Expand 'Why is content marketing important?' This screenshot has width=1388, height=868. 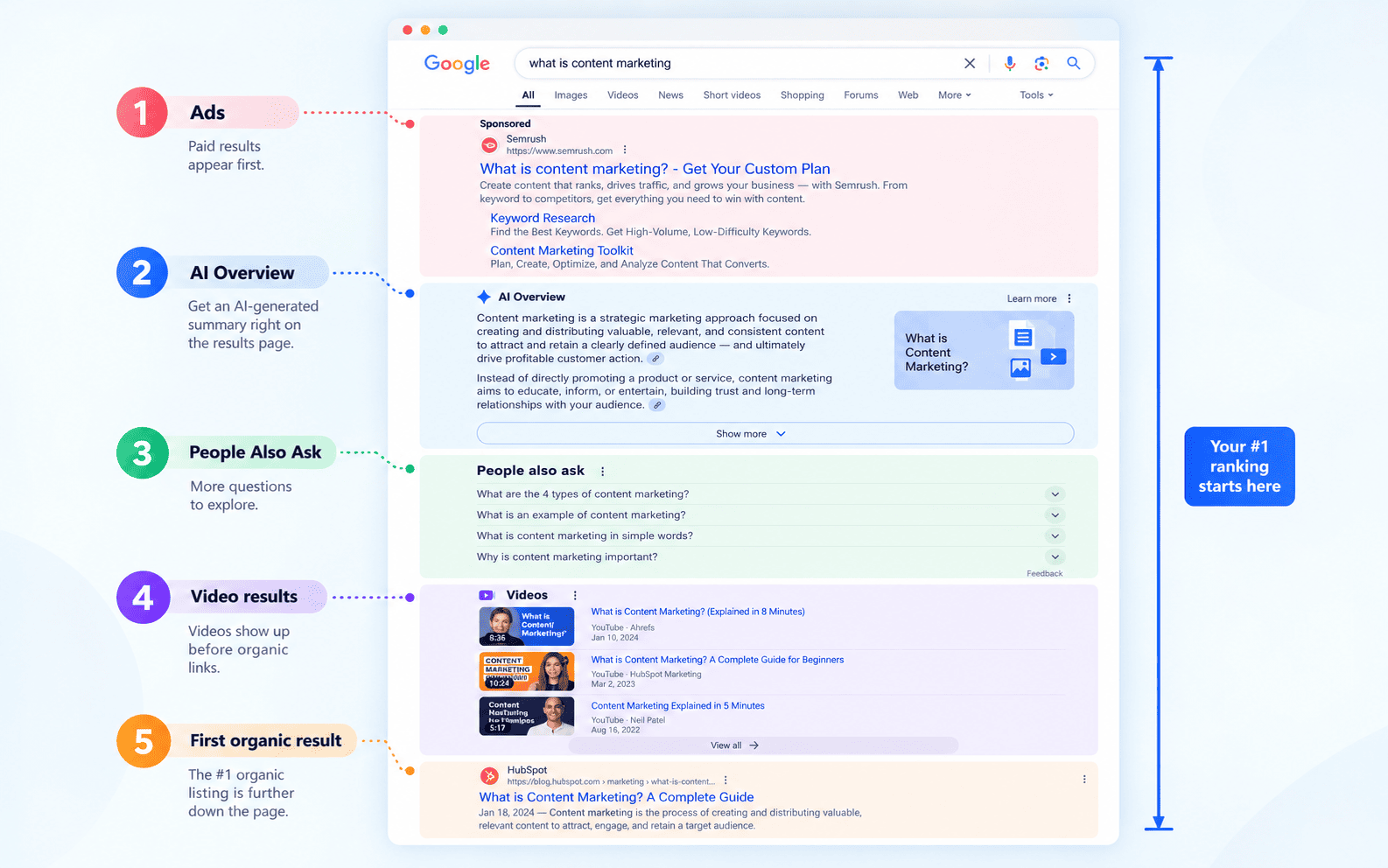coord(1055,557)
